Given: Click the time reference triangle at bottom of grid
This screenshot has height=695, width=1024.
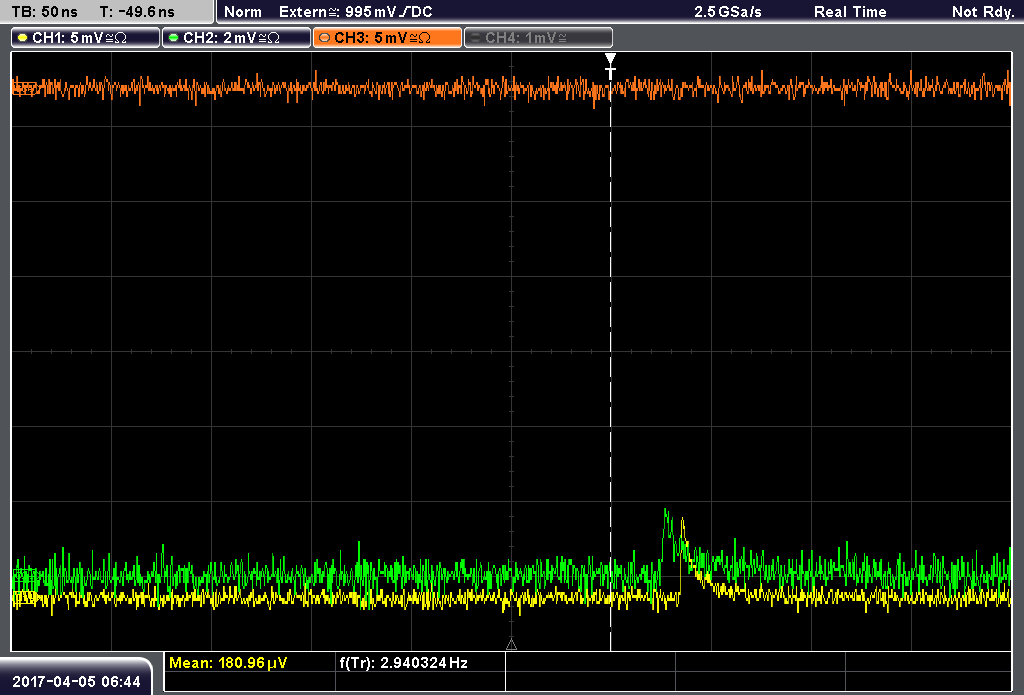Looking at the screenshot, I should tap(511, 645).
